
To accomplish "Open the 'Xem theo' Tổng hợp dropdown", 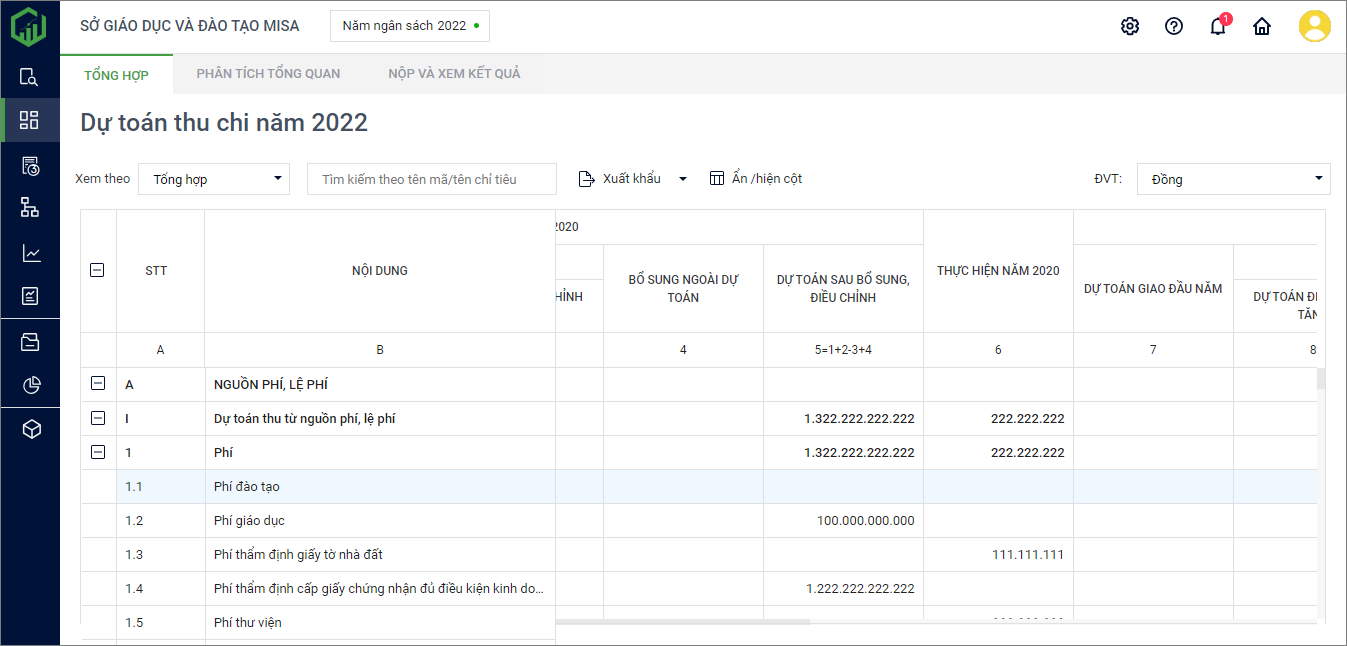I will 214,179.
